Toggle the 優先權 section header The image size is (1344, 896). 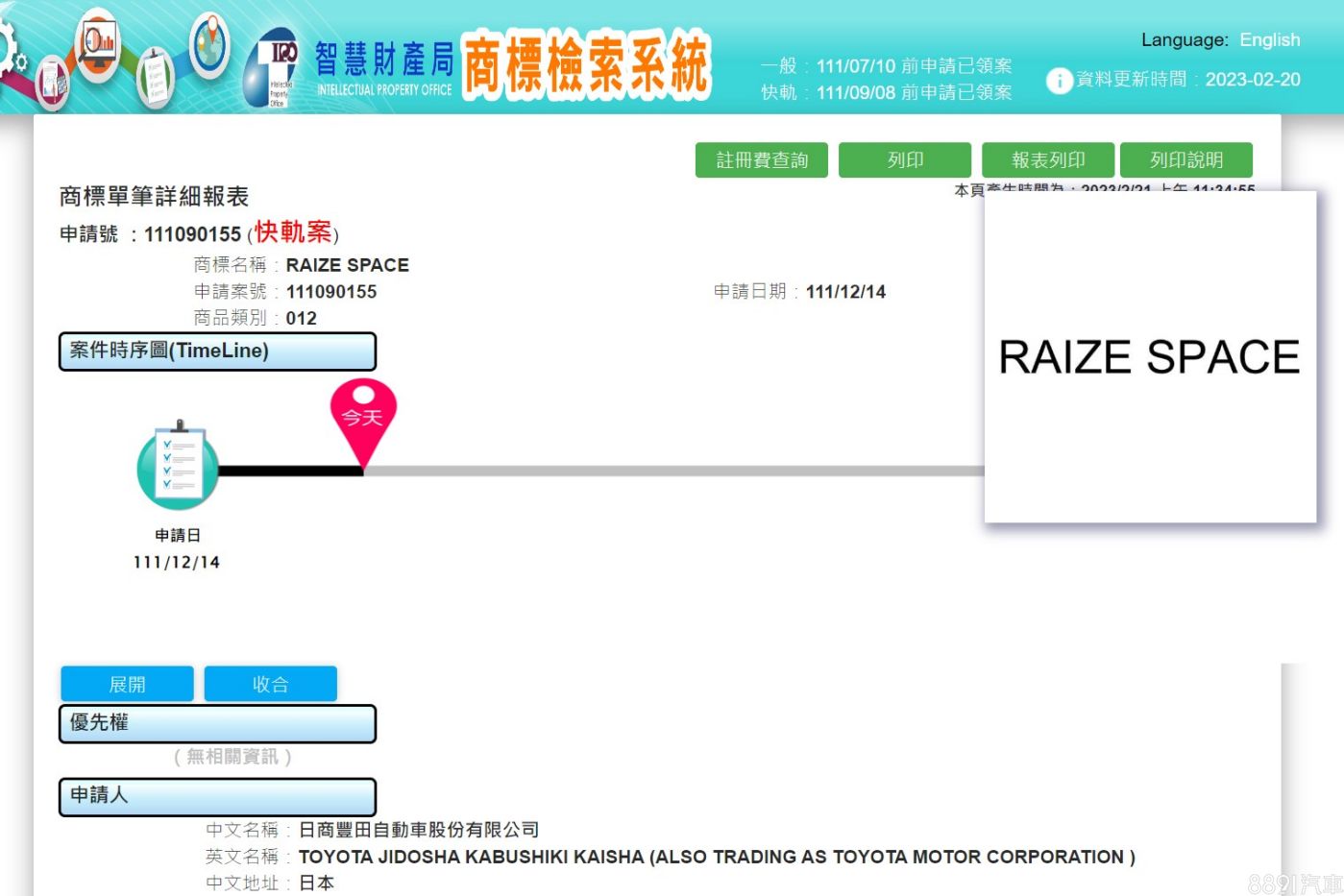217,723
